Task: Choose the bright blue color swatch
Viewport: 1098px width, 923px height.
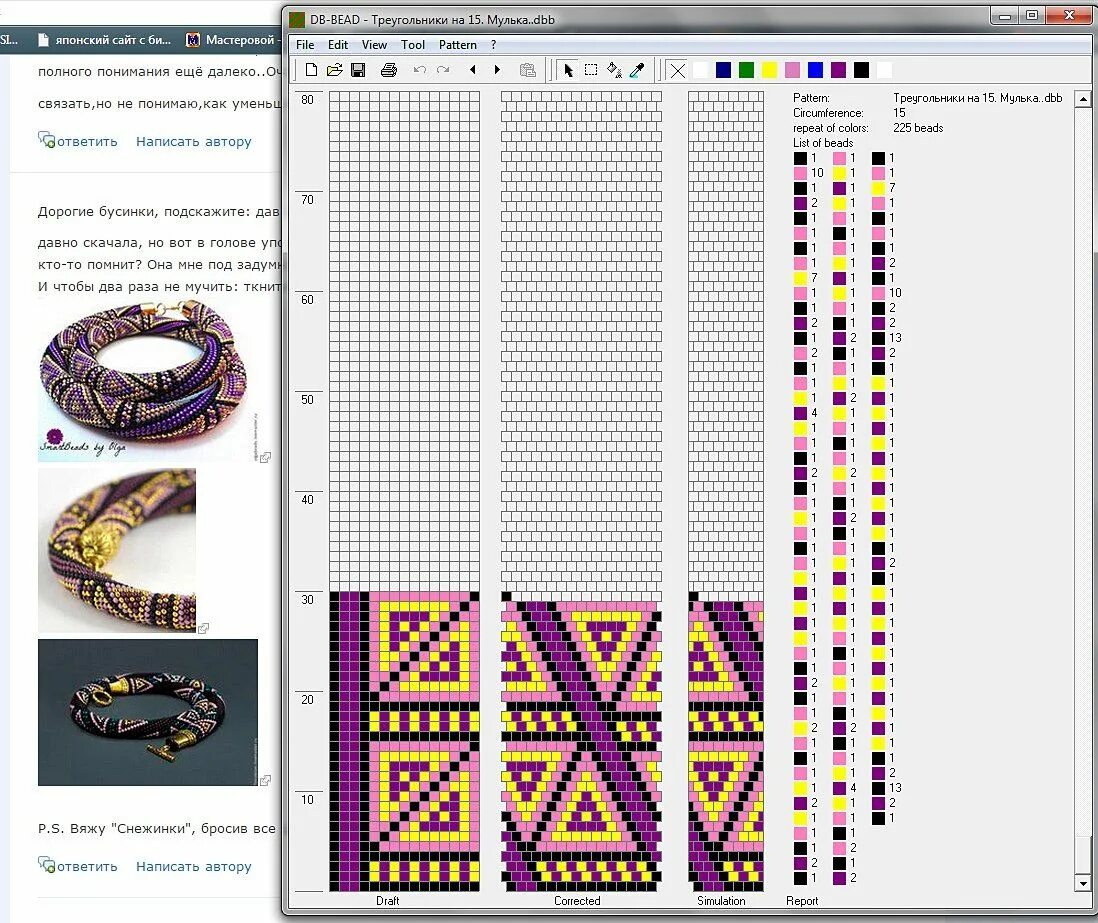Action: click(815, 70)
